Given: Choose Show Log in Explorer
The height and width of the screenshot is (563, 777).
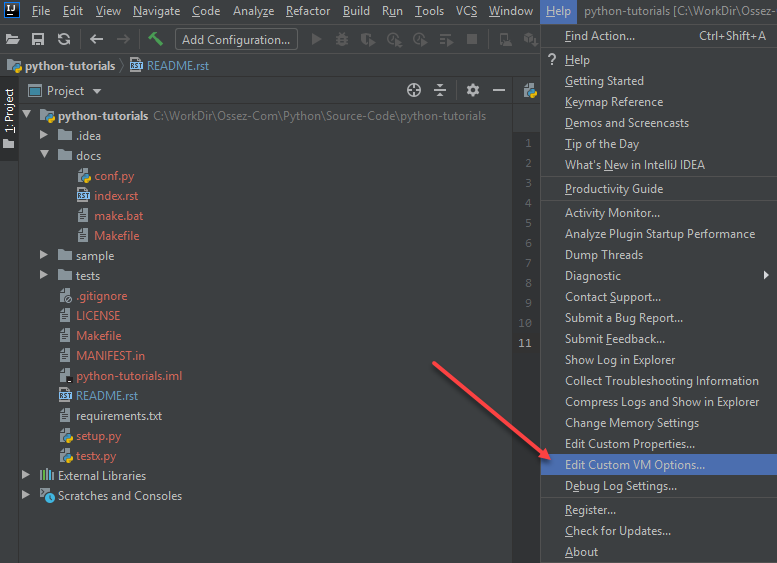Looking at the screenshot, I should (x=659, y=360).
